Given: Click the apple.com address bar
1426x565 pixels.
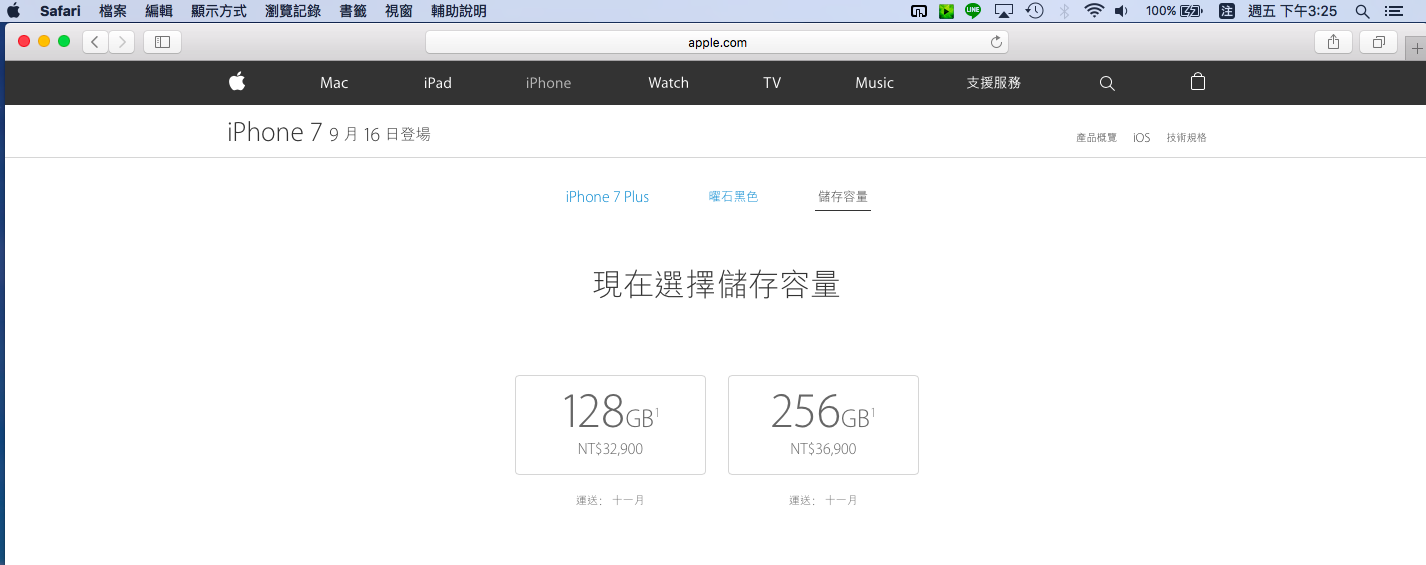Looking at the screenshot, I should click(717, 42).
